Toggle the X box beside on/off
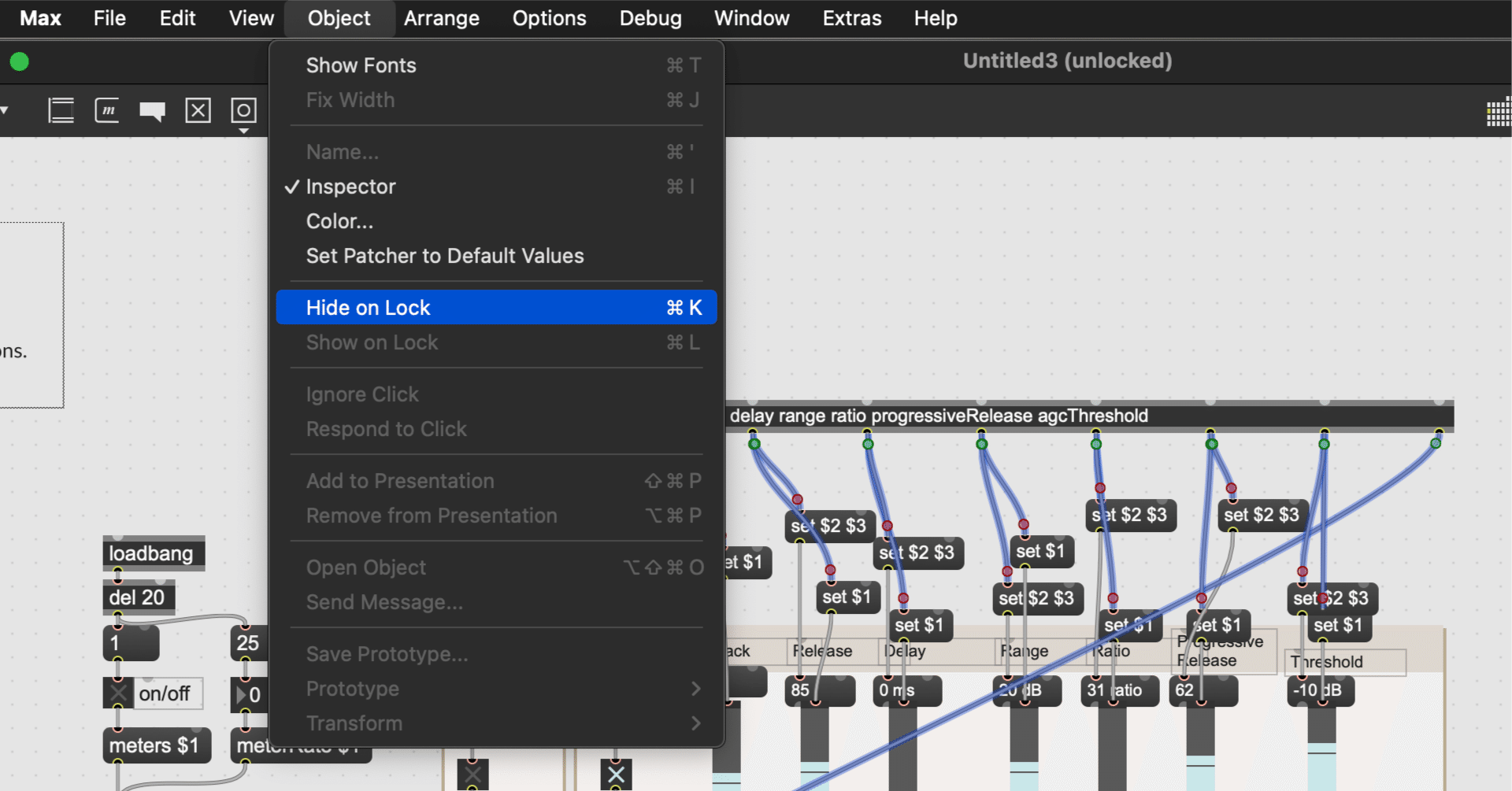 click(118, 693)
